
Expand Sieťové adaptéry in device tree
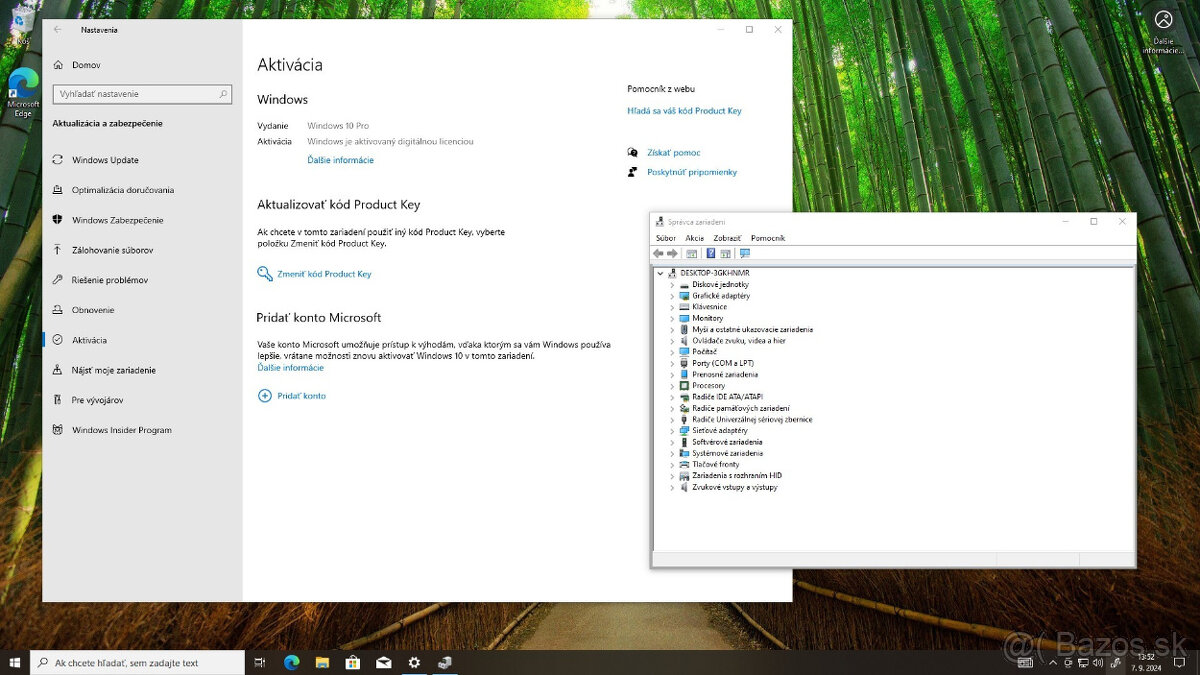coord(672,431)
